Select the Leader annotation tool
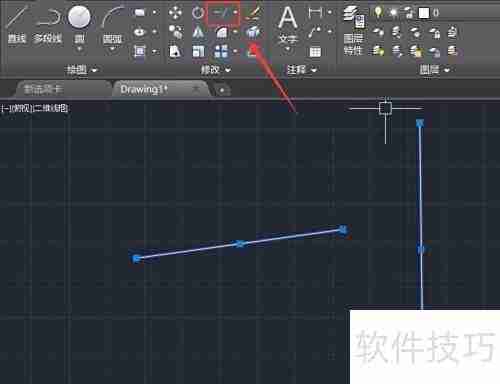The image size is (500, 384). (315, 32)
